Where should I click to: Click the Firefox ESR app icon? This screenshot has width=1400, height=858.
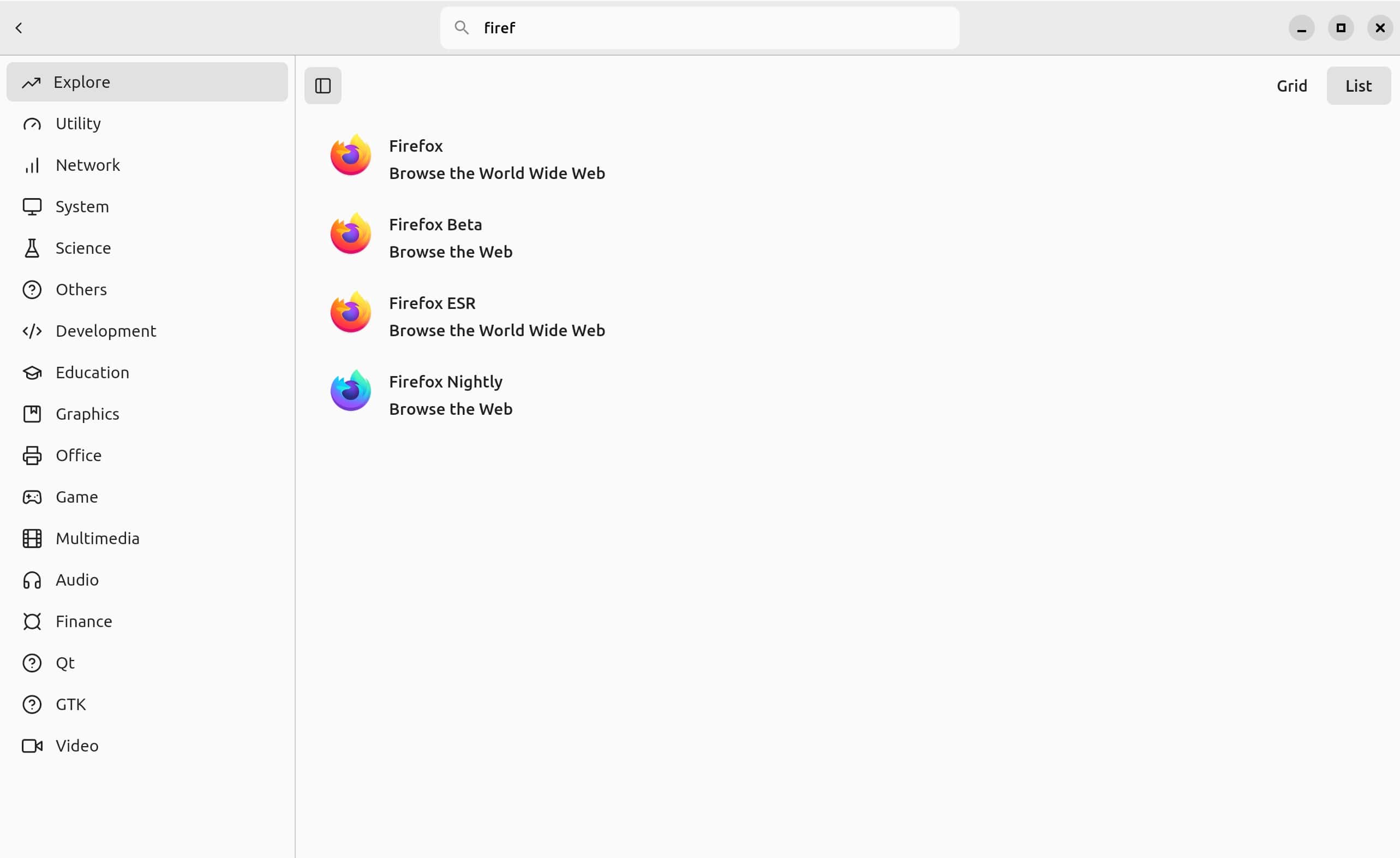[x=351, y=313]
